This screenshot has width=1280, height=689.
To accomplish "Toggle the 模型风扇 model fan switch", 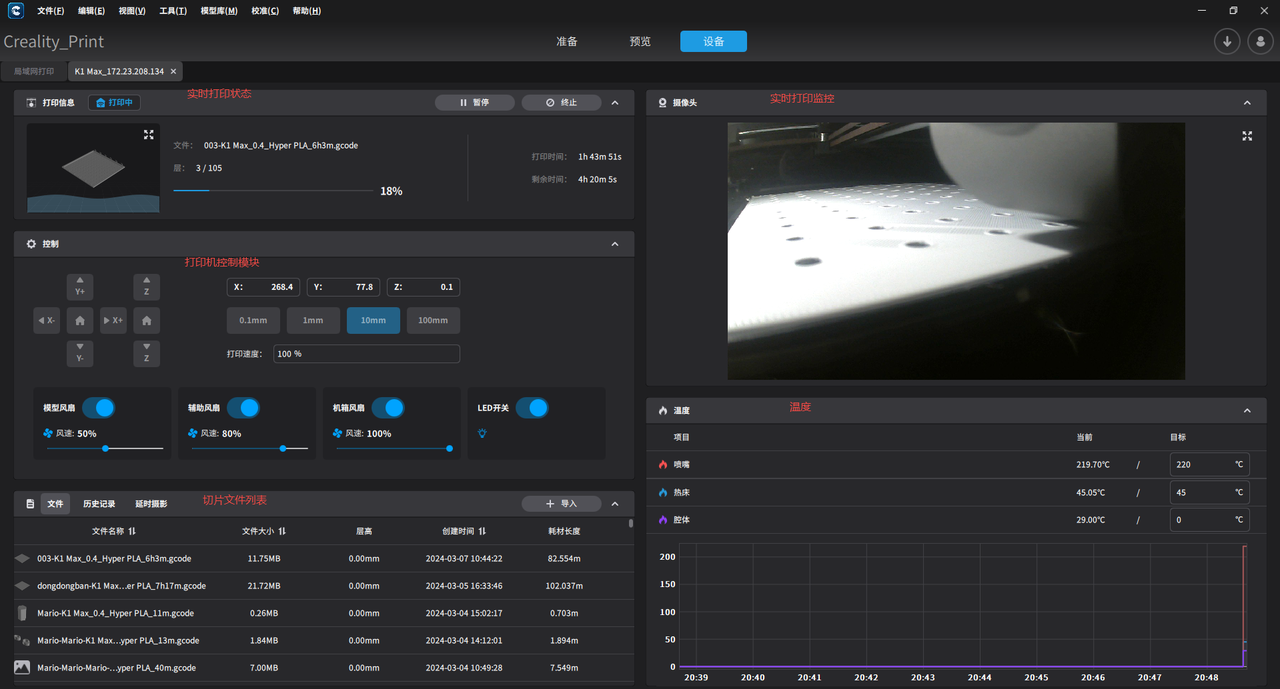I will 98,408.
